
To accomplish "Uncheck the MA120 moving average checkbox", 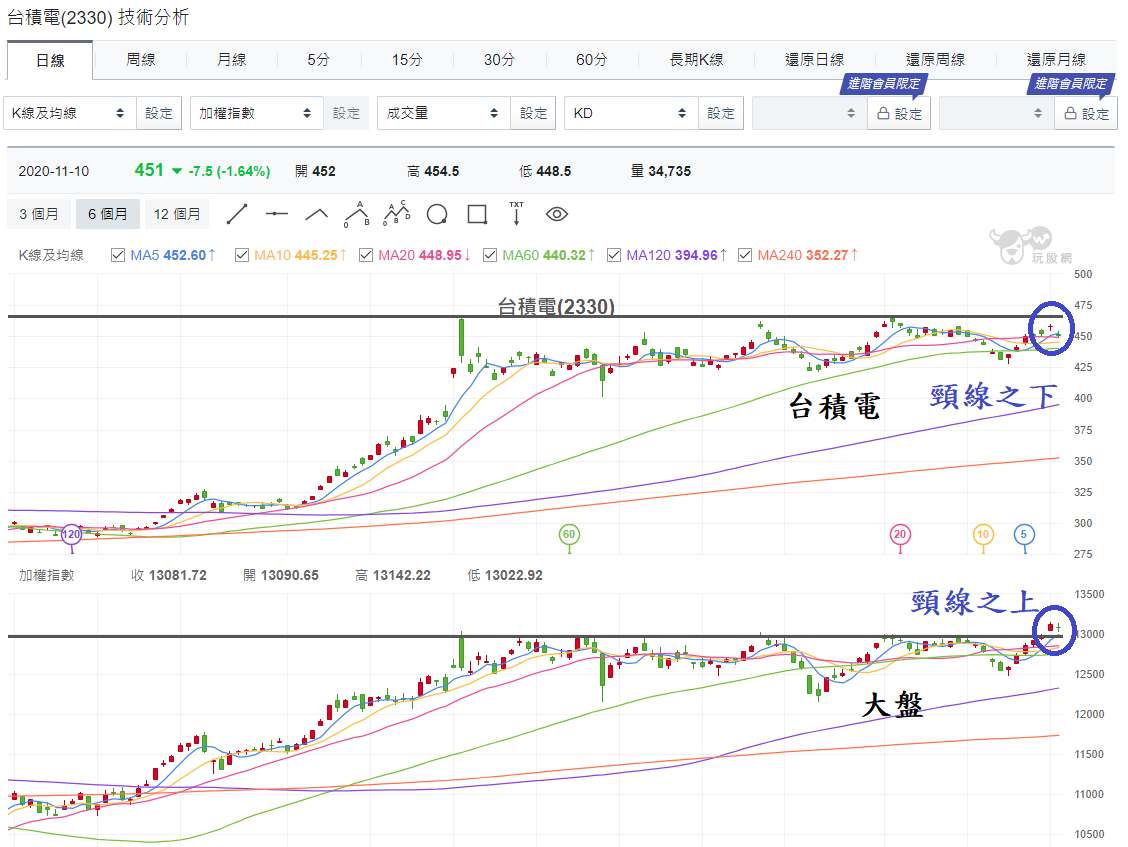I will point(614,255).
